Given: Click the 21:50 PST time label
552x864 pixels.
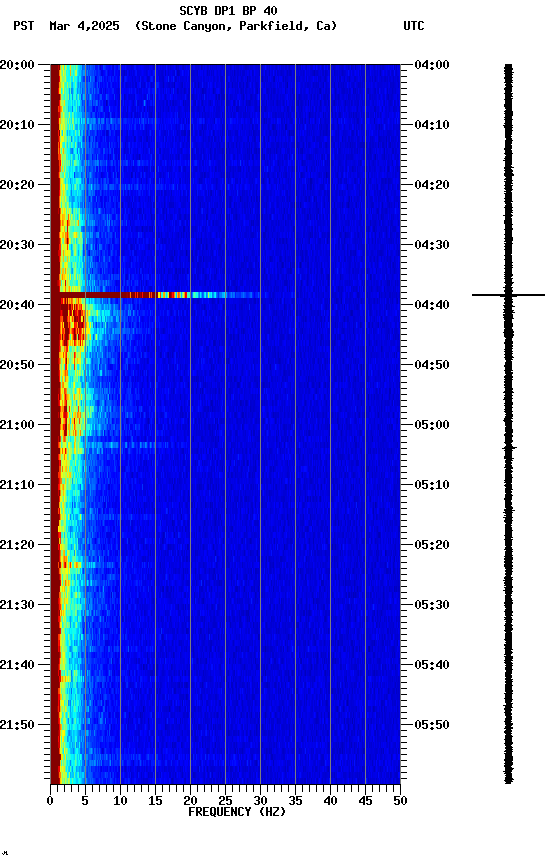Looking at the screenshot, I should pos(17,726).
